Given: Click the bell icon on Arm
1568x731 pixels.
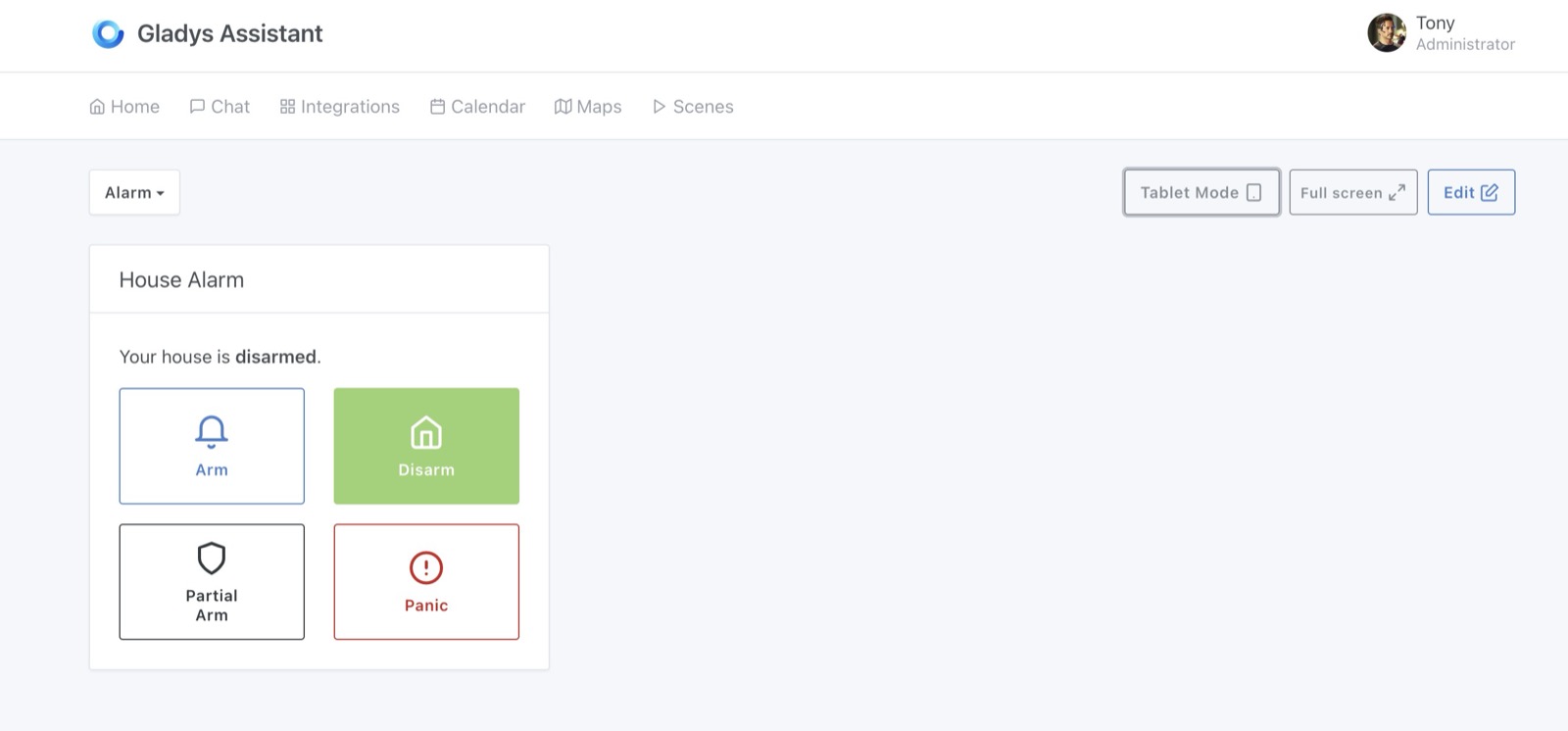Looking at the screenshot, I should [x=212, y=431].
